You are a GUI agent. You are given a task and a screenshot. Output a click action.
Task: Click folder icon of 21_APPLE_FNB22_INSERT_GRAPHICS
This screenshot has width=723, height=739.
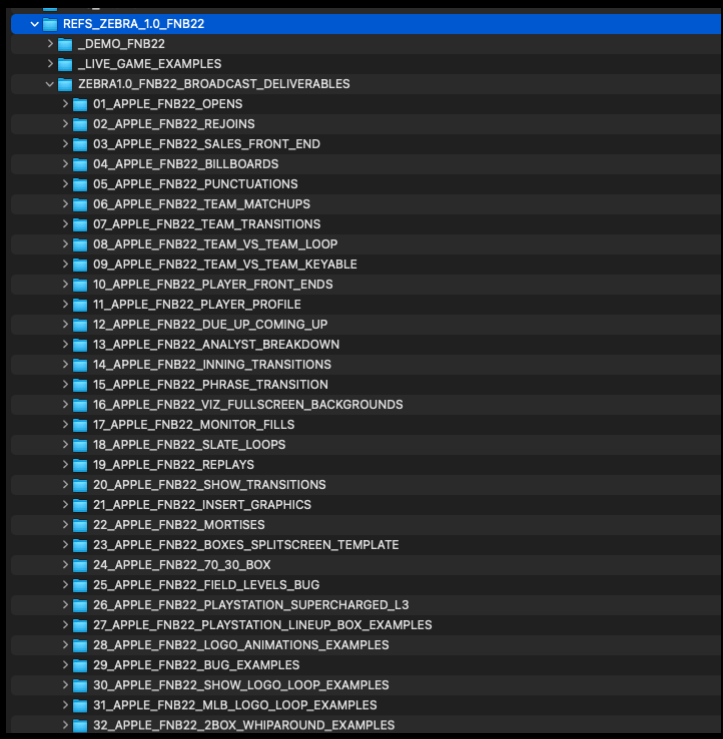coord(80,505)
